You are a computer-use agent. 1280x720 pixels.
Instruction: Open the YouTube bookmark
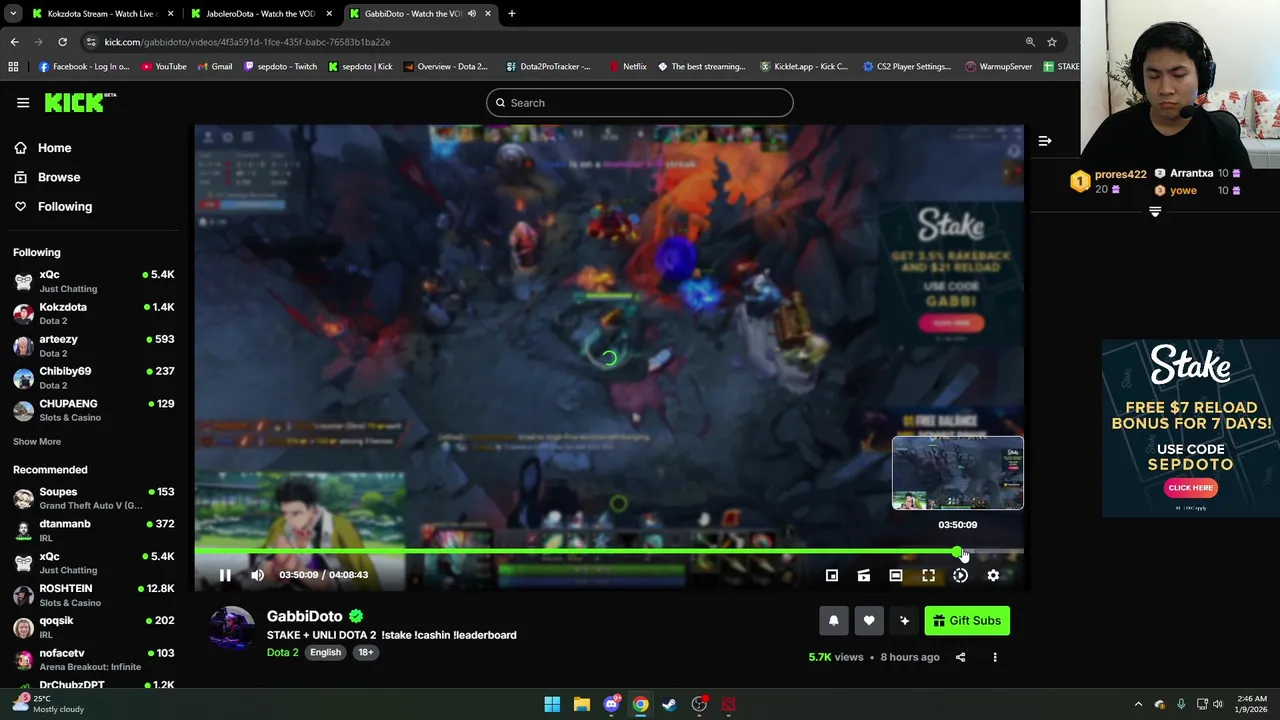pyautogui.click(x=164, y=67)
